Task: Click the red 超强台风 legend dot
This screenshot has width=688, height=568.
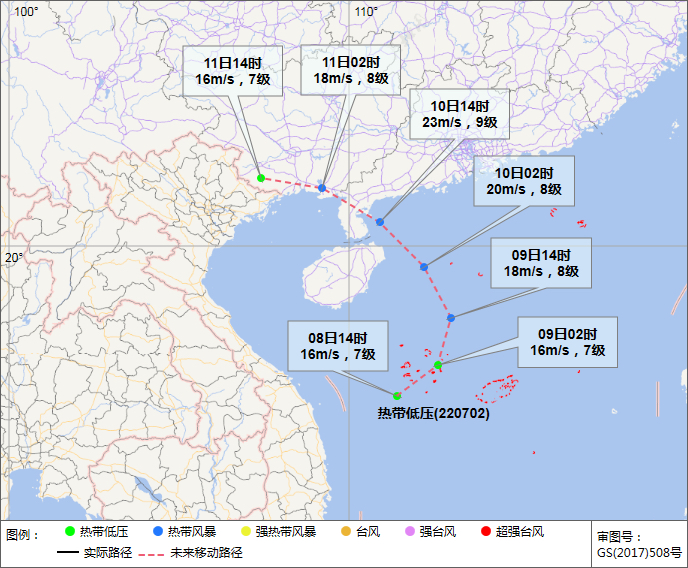Action: click(486, 531)
